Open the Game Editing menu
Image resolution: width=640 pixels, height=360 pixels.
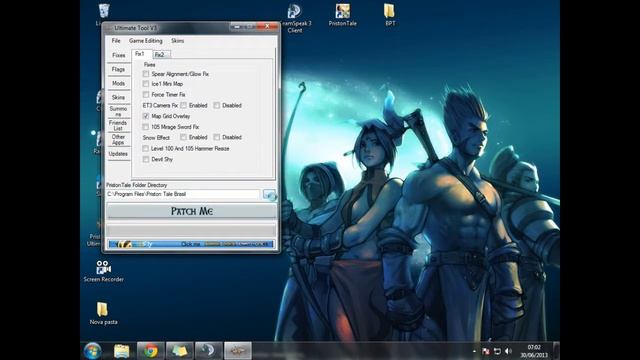pyautogui.click(x=146, y=41)
